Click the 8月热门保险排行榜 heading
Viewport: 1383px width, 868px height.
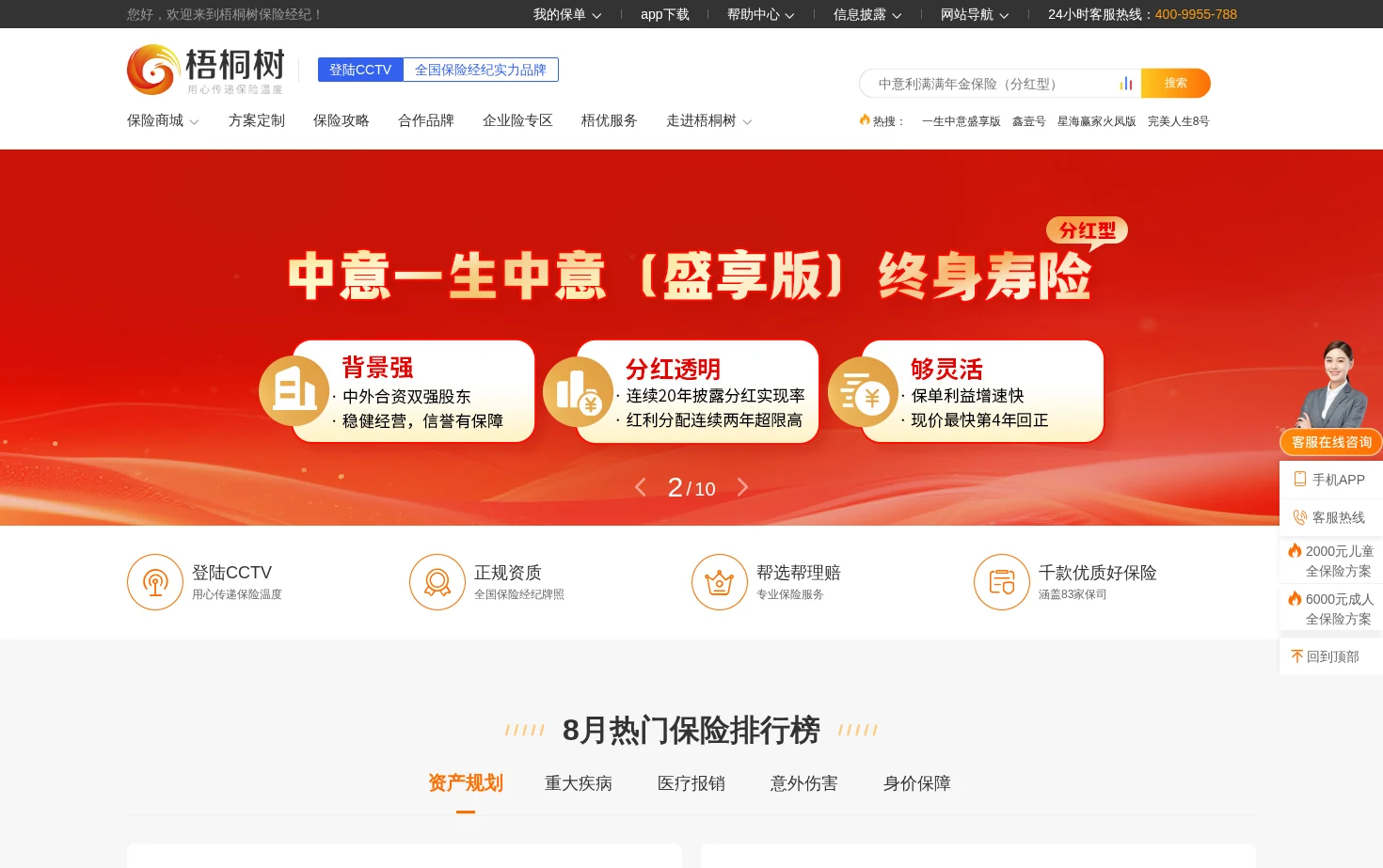[691, 730]
